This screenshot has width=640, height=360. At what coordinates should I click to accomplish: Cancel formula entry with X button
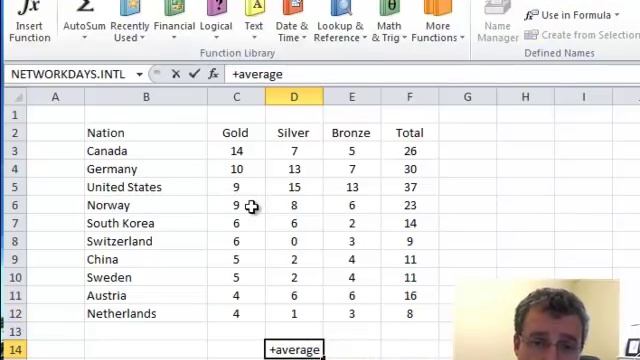[176, 74]
